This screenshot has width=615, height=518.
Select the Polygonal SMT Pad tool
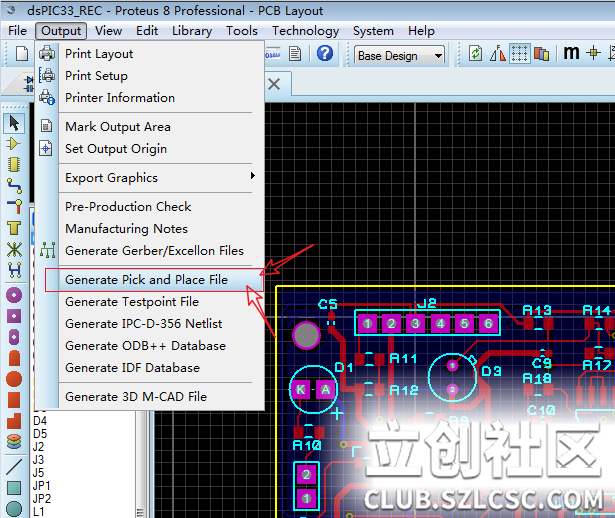pos(14,421)
